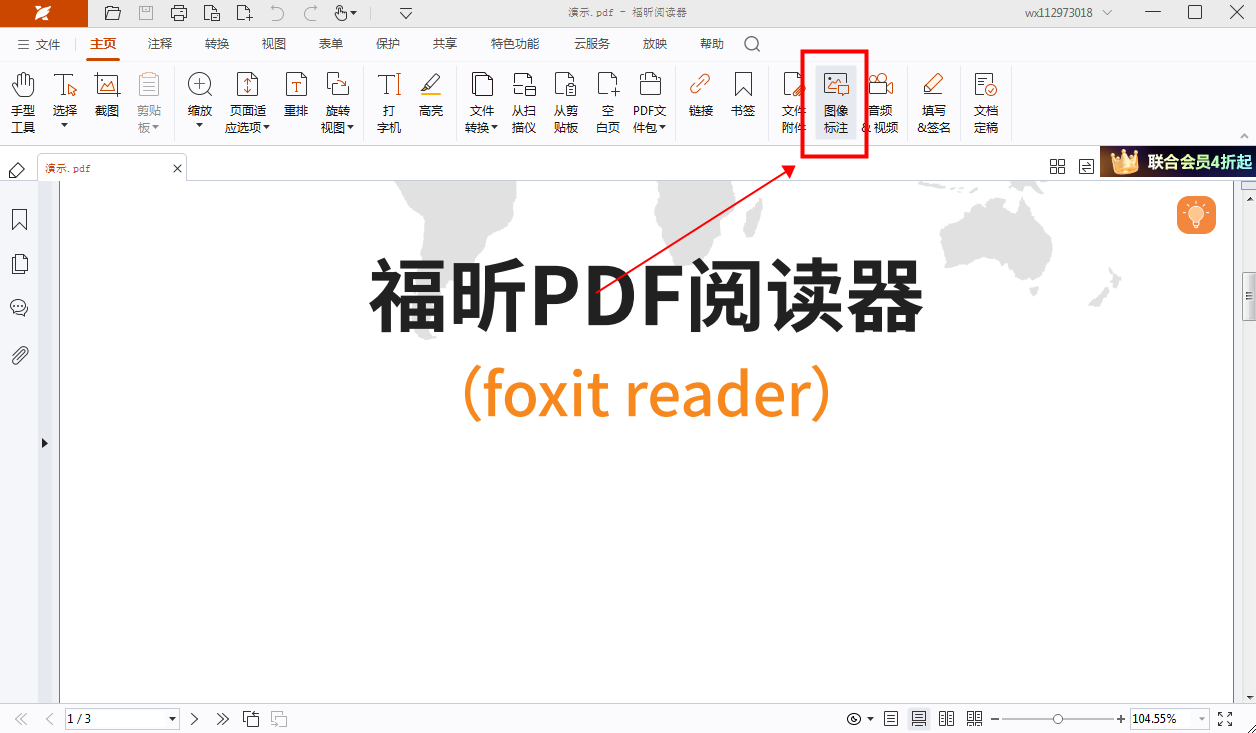Toggle continuous page view mode

[918, 718]
